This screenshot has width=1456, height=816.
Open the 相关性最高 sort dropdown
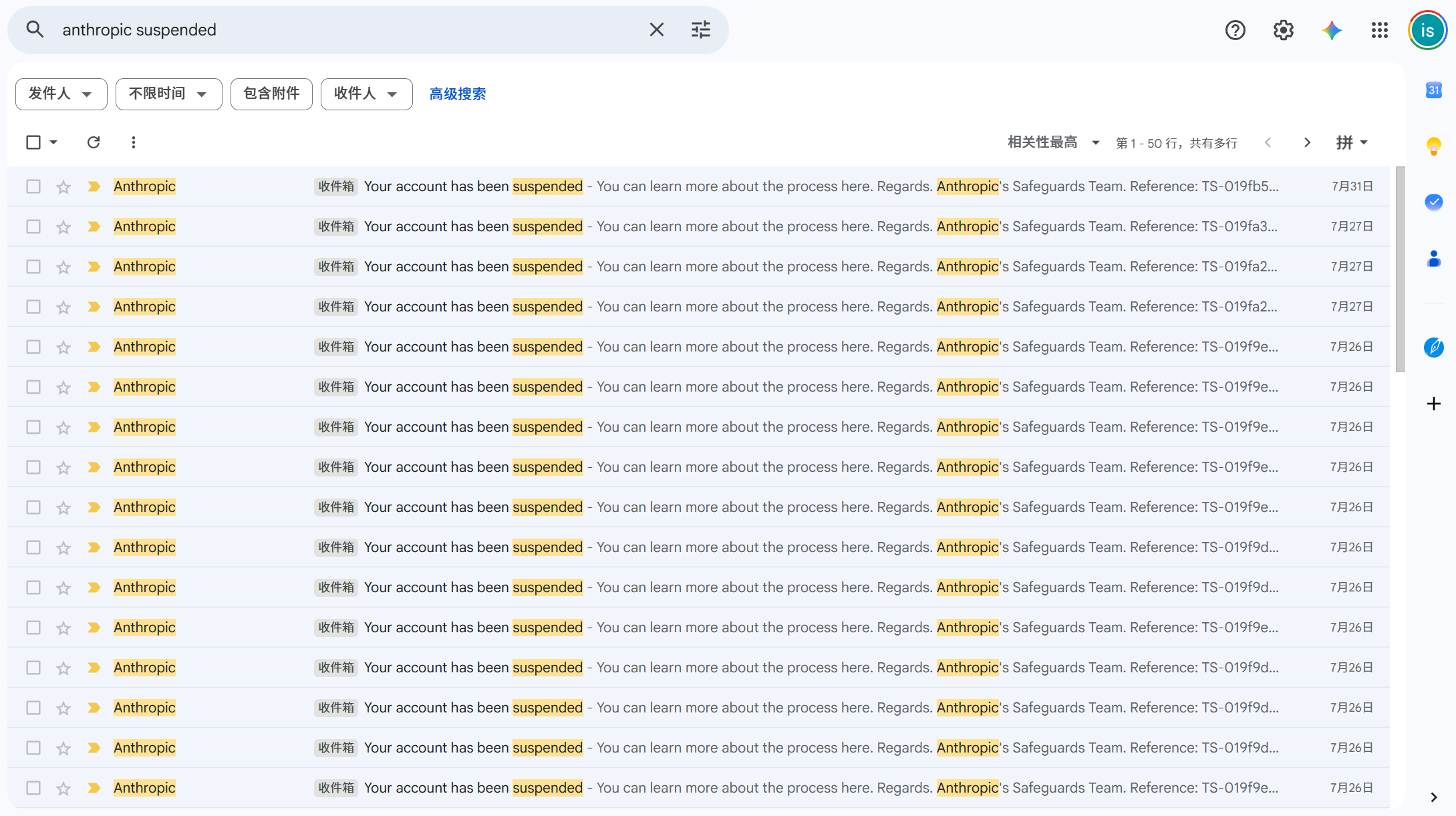(1054, 142)
